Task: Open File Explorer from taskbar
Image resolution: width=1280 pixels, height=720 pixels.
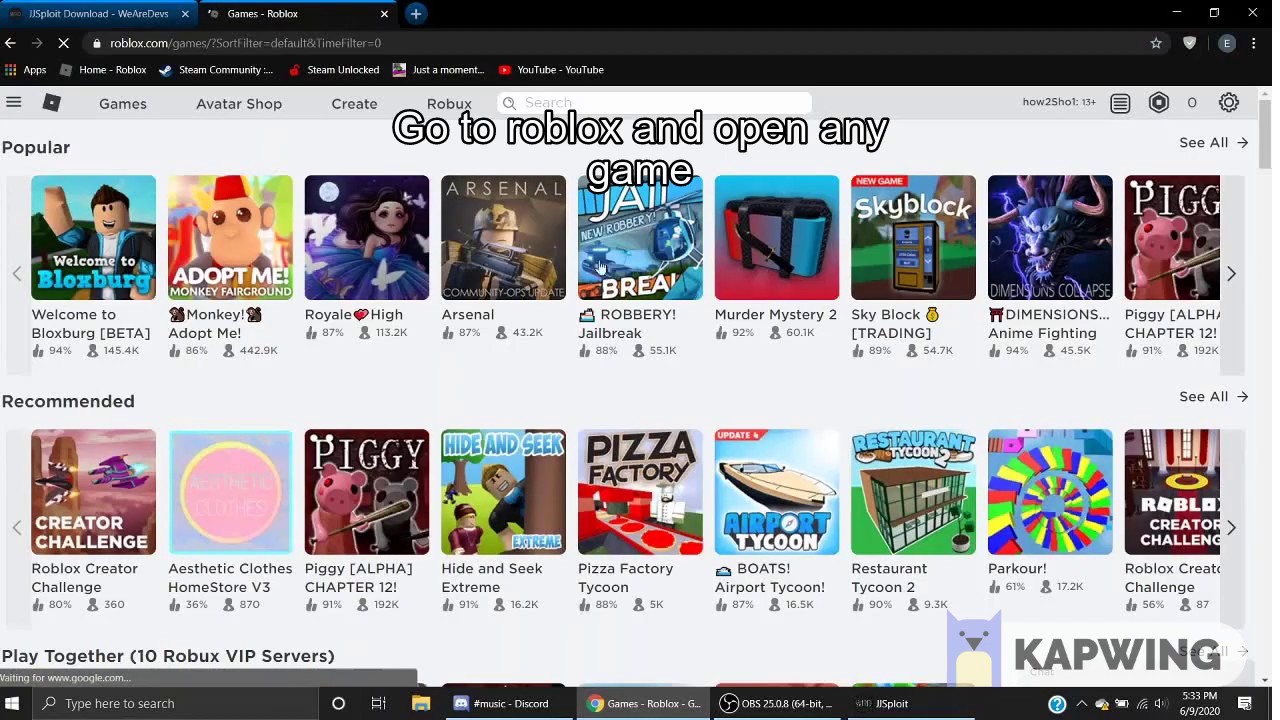Action: pos(421,703)
